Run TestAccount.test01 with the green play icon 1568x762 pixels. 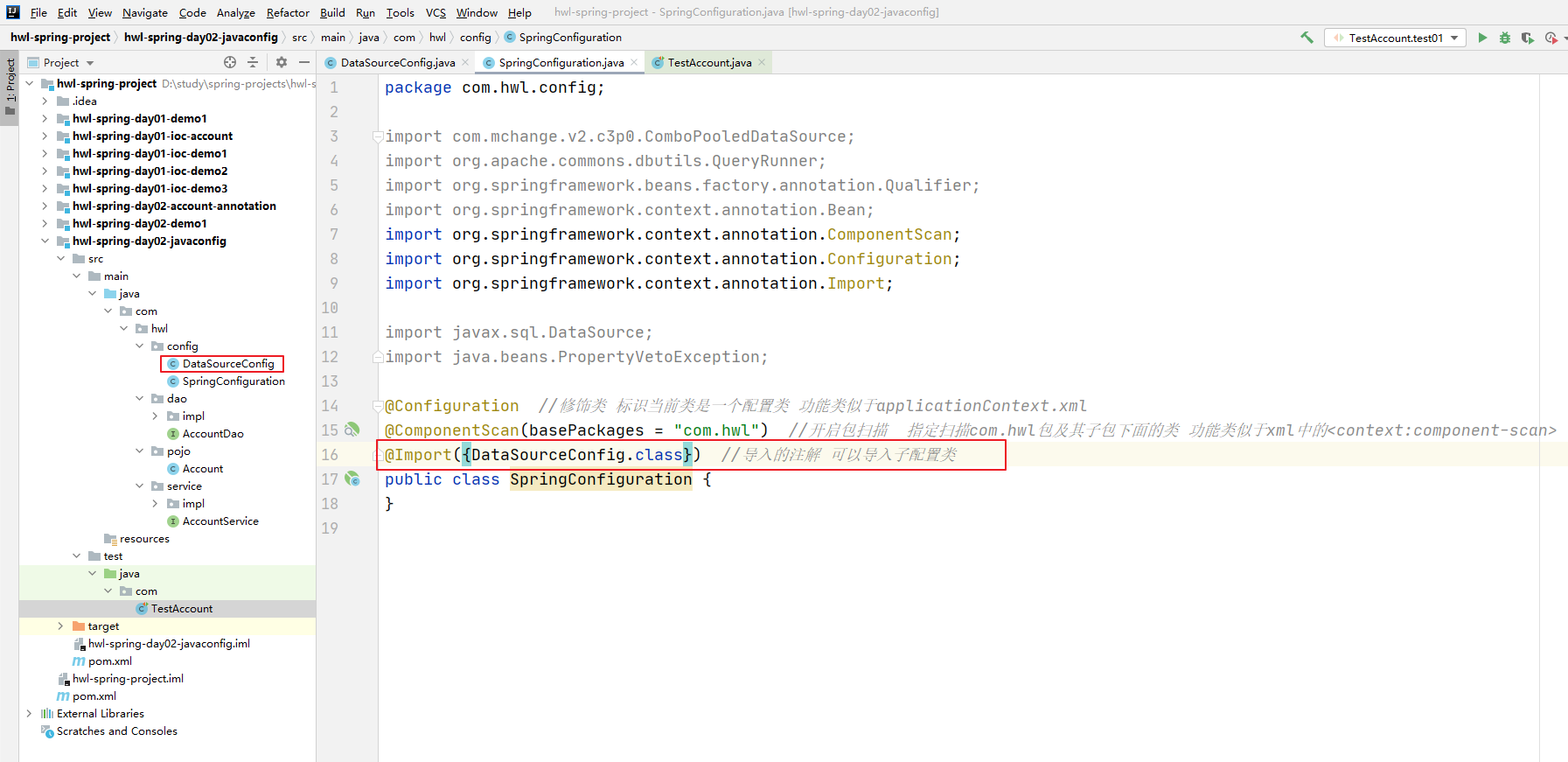[1482, 38]
